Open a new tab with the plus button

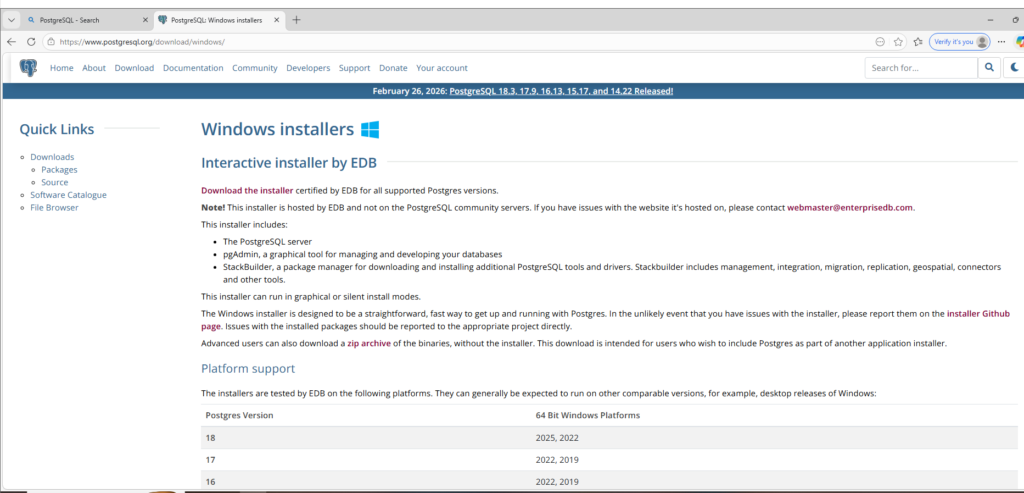pos(296,20)
